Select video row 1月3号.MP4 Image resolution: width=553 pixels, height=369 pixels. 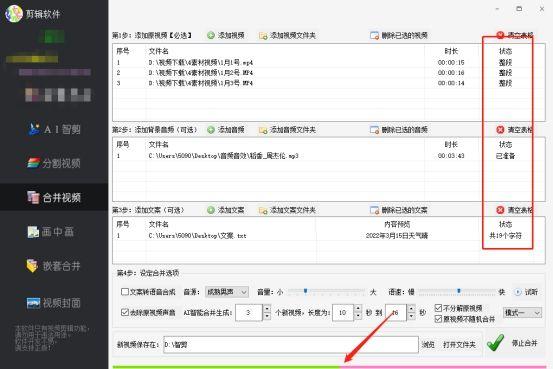329,83
